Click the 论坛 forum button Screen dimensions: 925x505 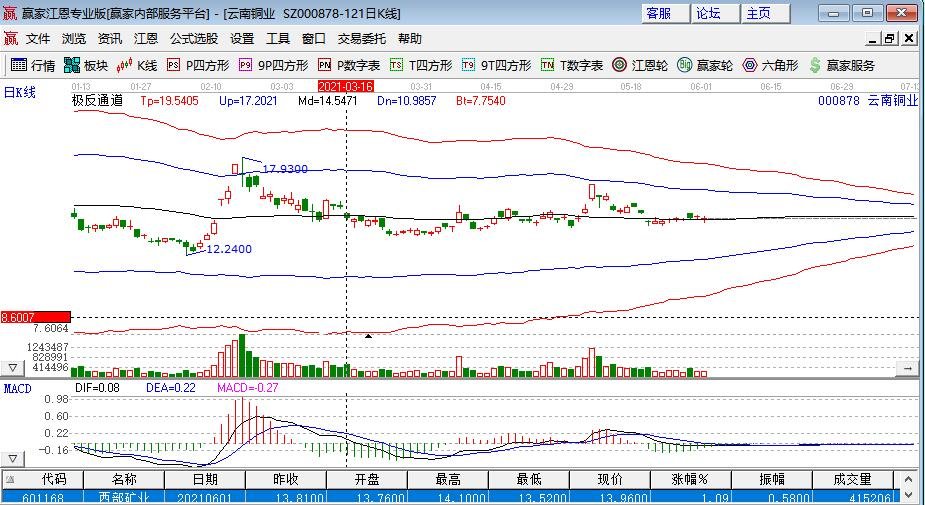point(715,14)
